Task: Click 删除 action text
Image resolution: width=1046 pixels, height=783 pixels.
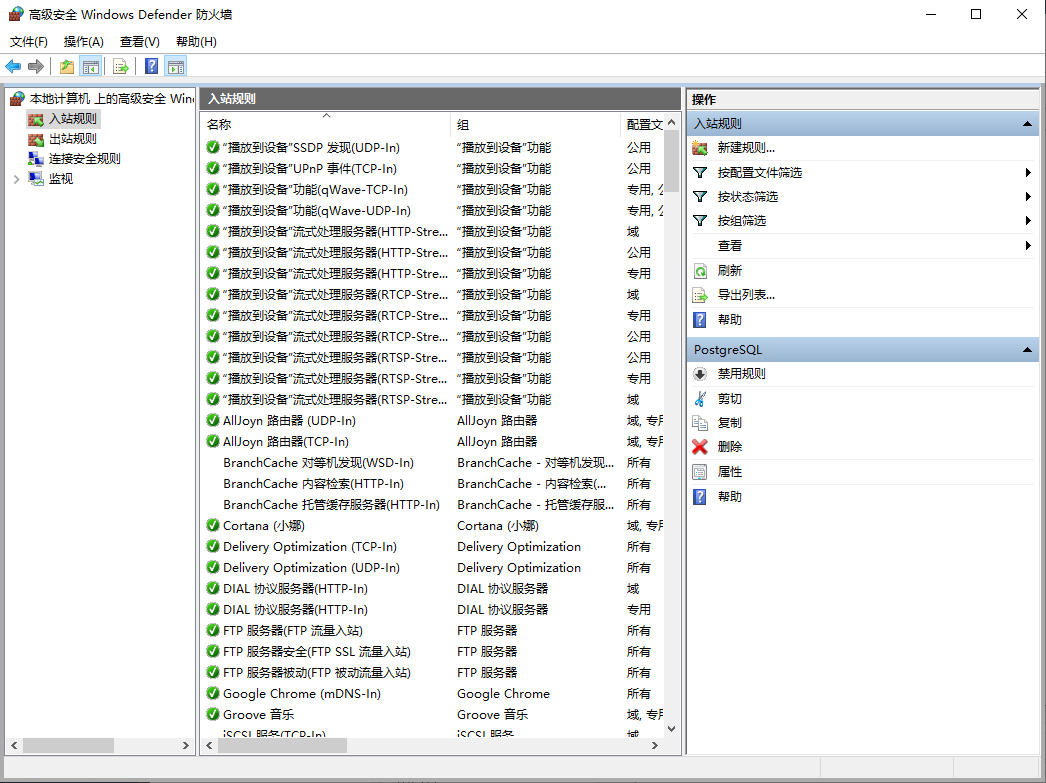Action: pos(730,447)
